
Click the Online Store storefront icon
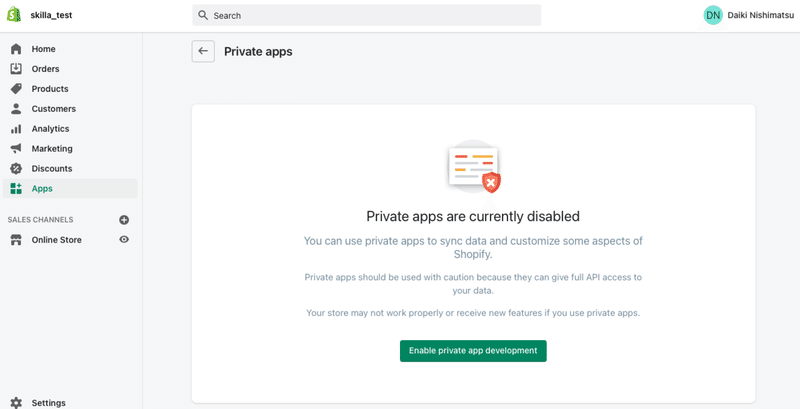point(16,240)
